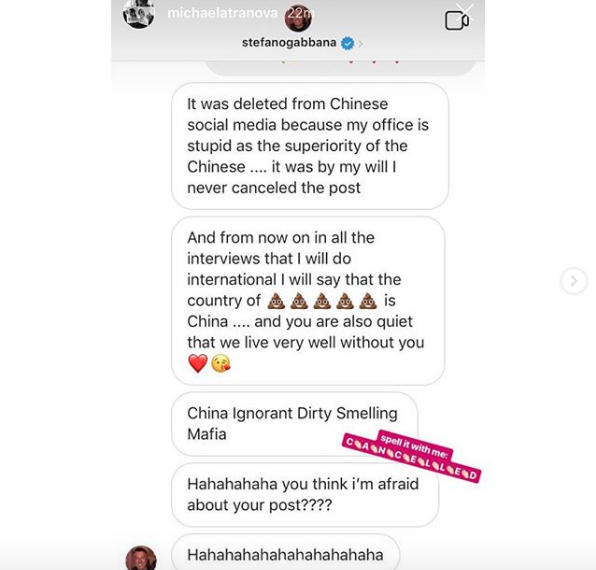Start video call via camera icon
596x570 pixels.
click(x=456, y=21)
